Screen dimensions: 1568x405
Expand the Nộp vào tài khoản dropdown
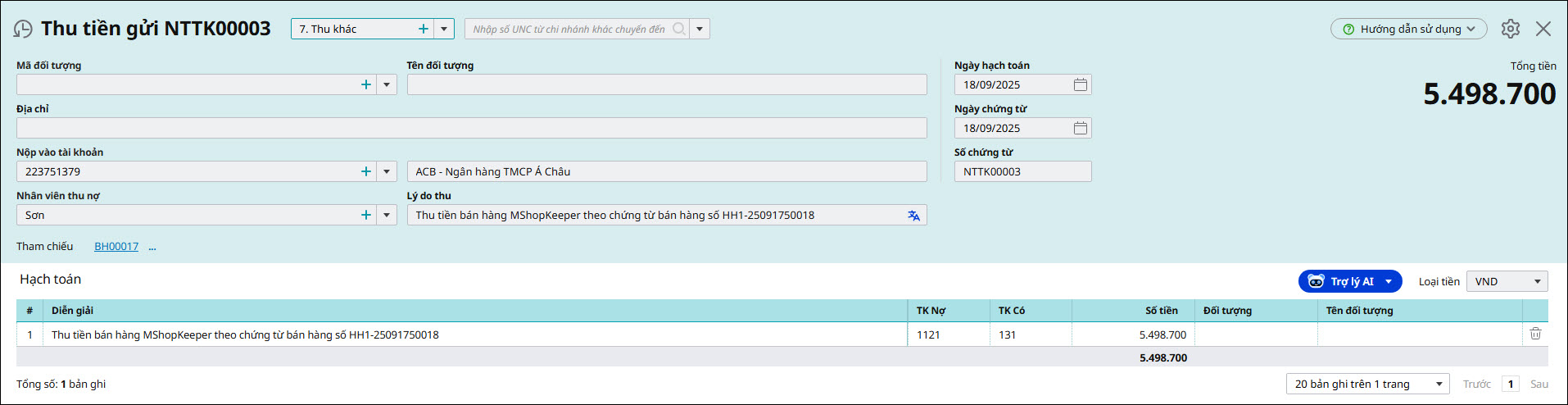pyautogui.click(x=387, y=171)
